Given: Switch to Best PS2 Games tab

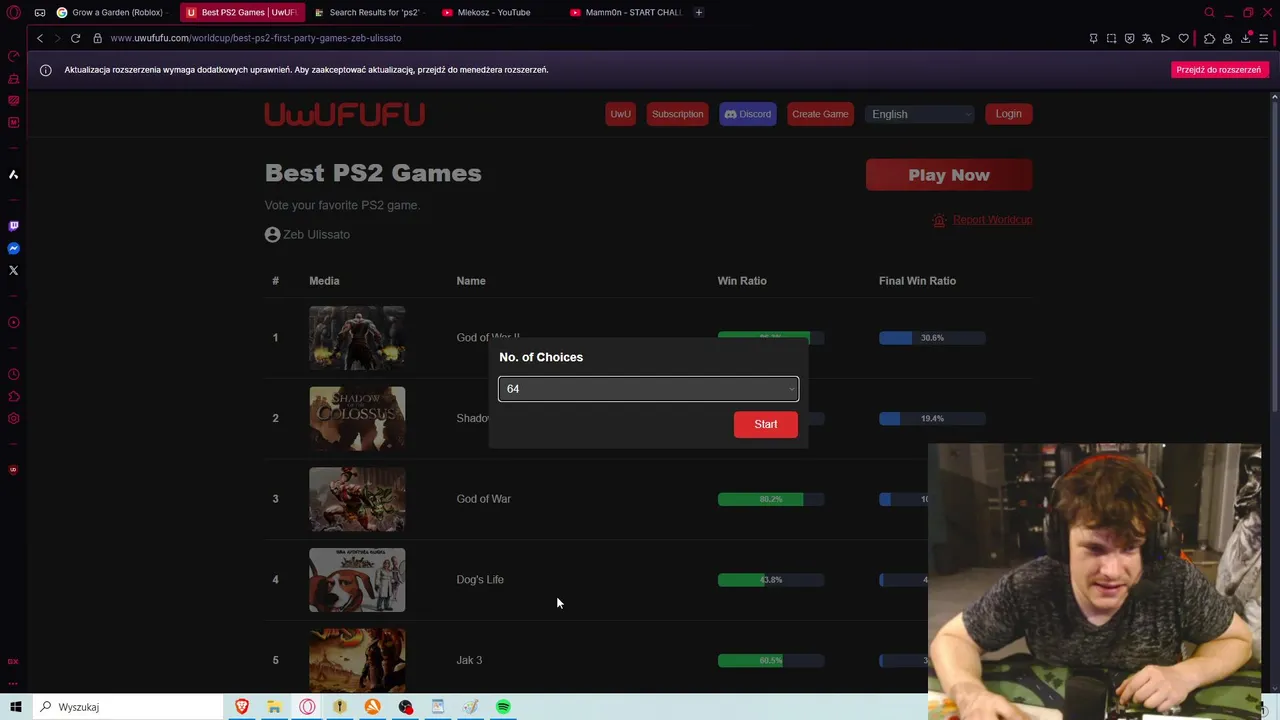Looking at the screenshot, I should click(x=241, y=12).
